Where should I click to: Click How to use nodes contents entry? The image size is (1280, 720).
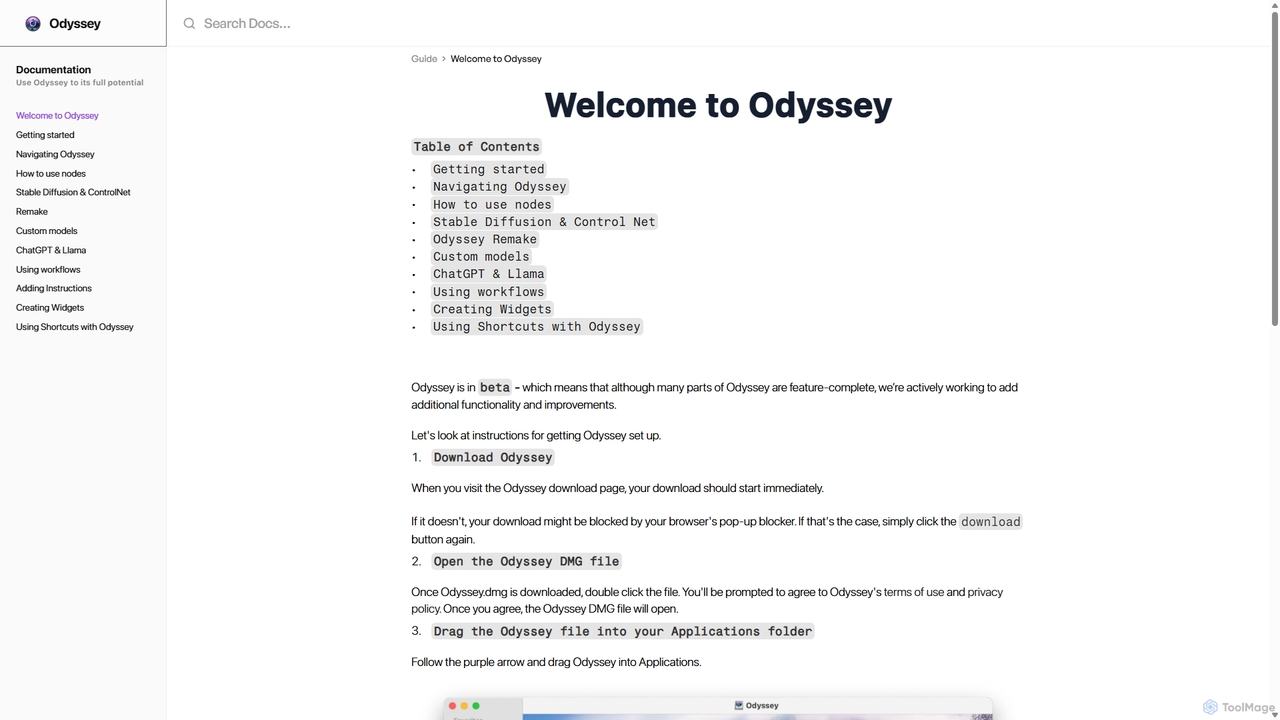[492, 204]
